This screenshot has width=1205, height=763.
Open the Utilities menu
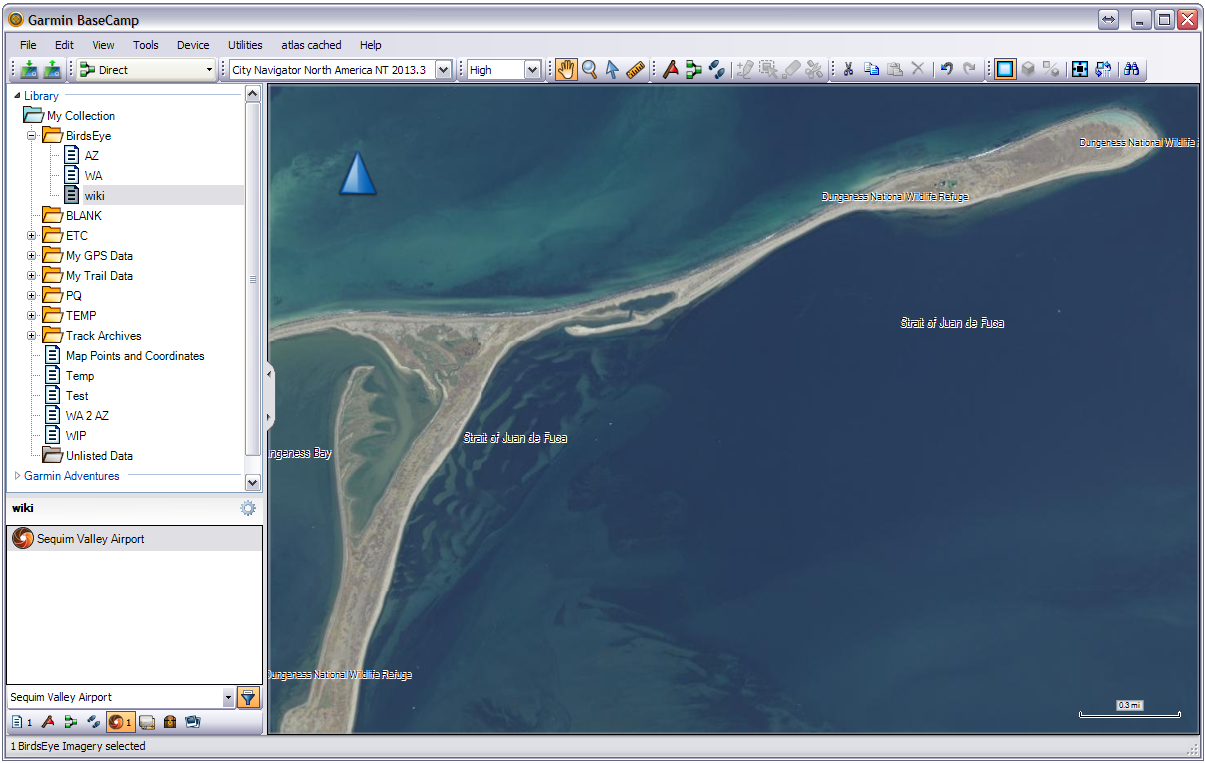(245, 45)
